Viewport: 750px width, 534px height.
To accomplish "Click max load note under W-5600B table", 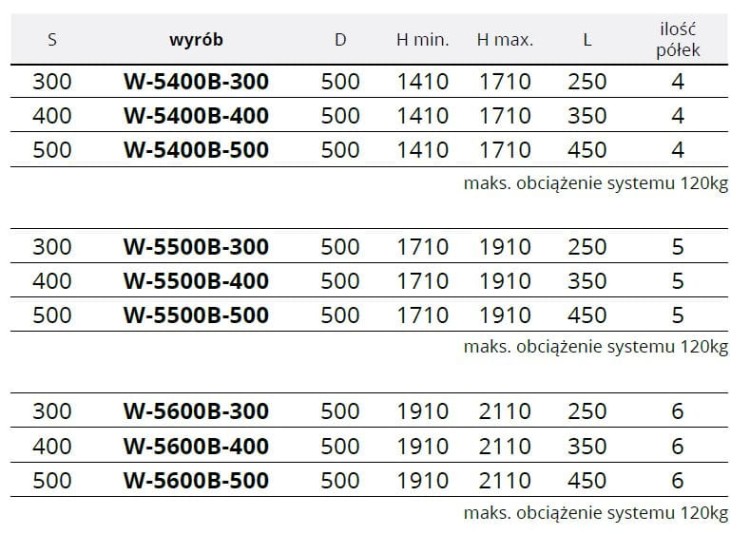I will [596, 513].
